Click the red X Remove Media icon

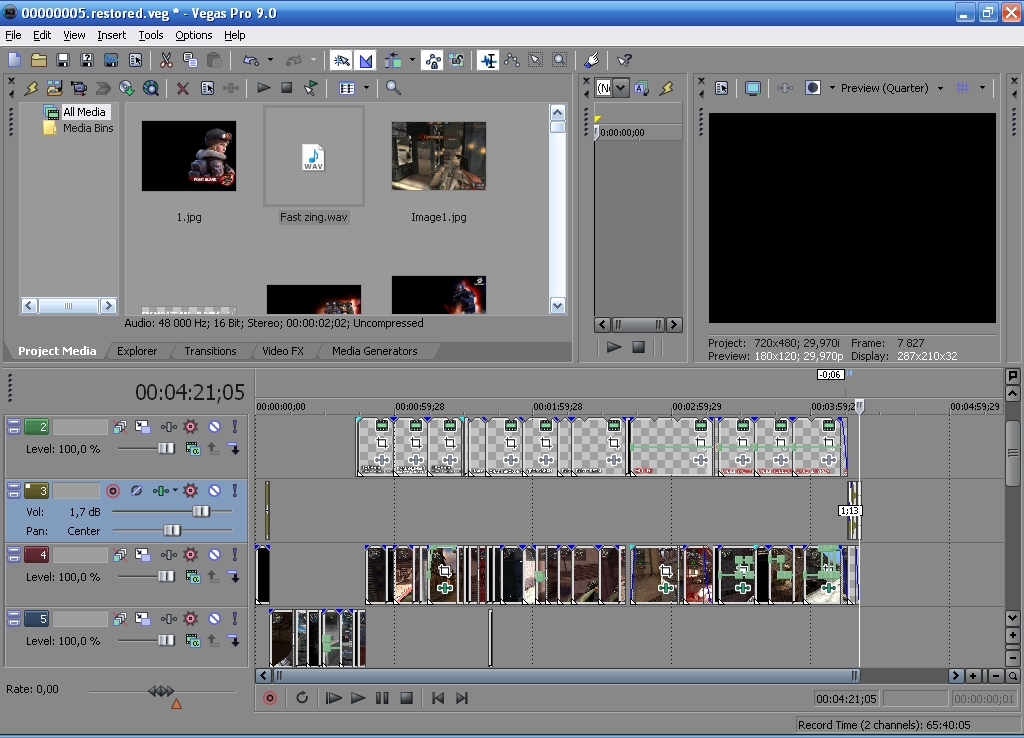pos(183,88)
